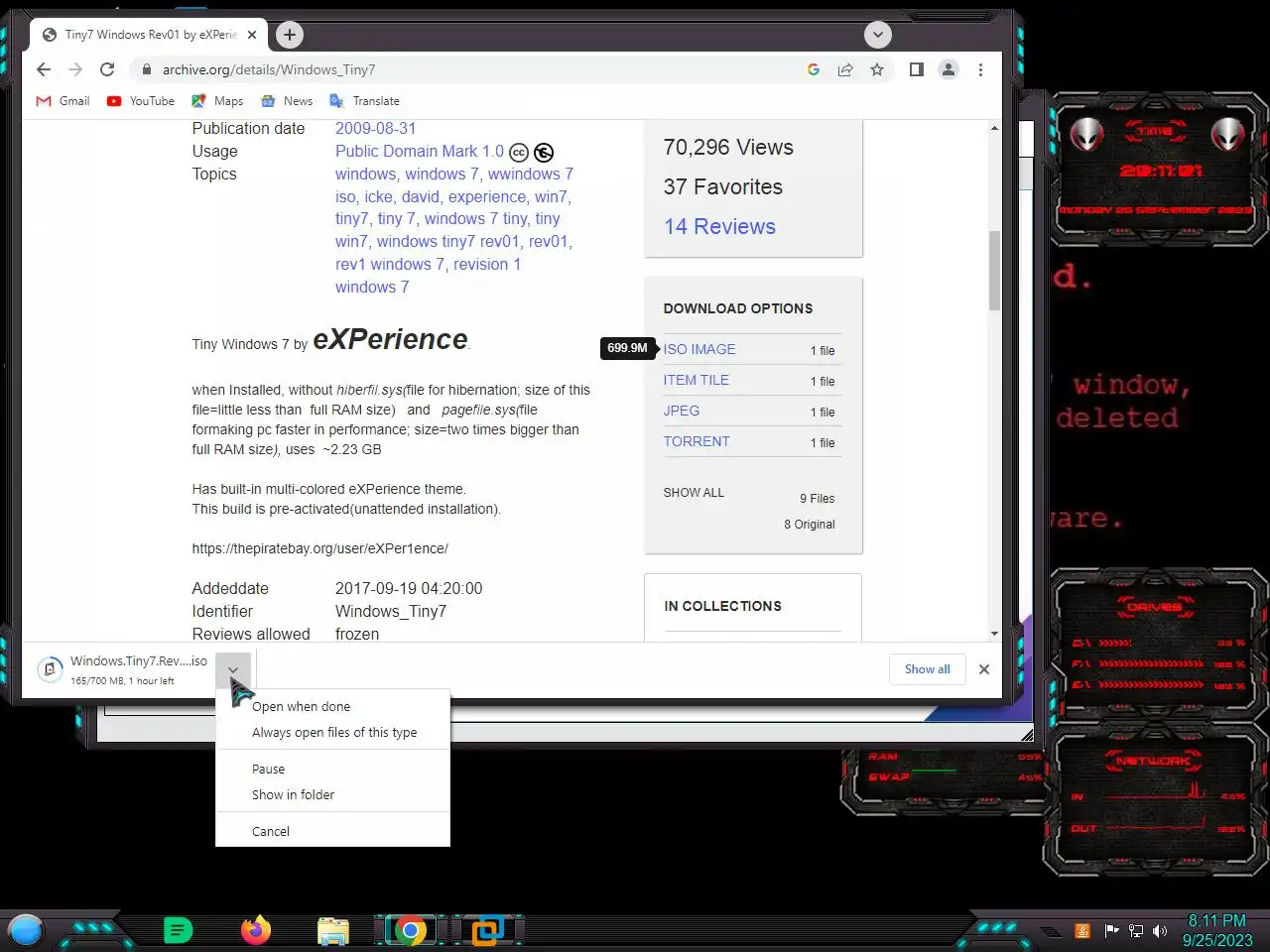
Task: Reload the archive.org page
Action: tap(107, 69)
